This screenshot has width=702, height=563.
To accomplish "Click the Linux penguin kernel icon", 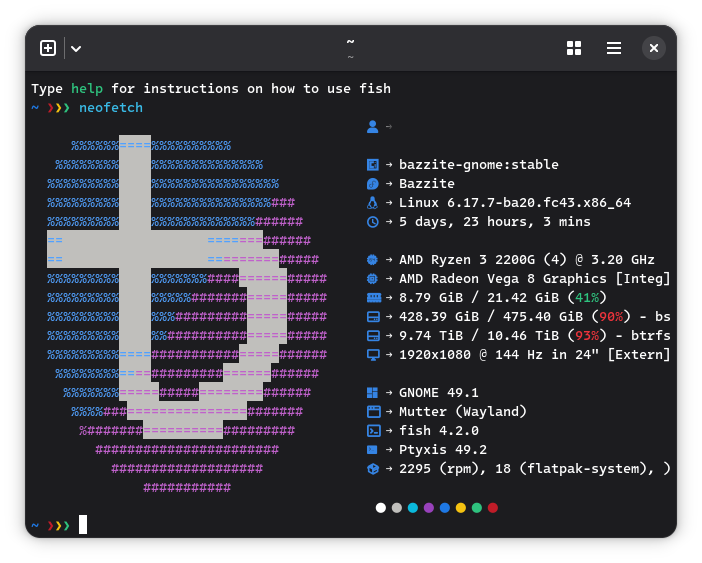I will coord(372,203).
